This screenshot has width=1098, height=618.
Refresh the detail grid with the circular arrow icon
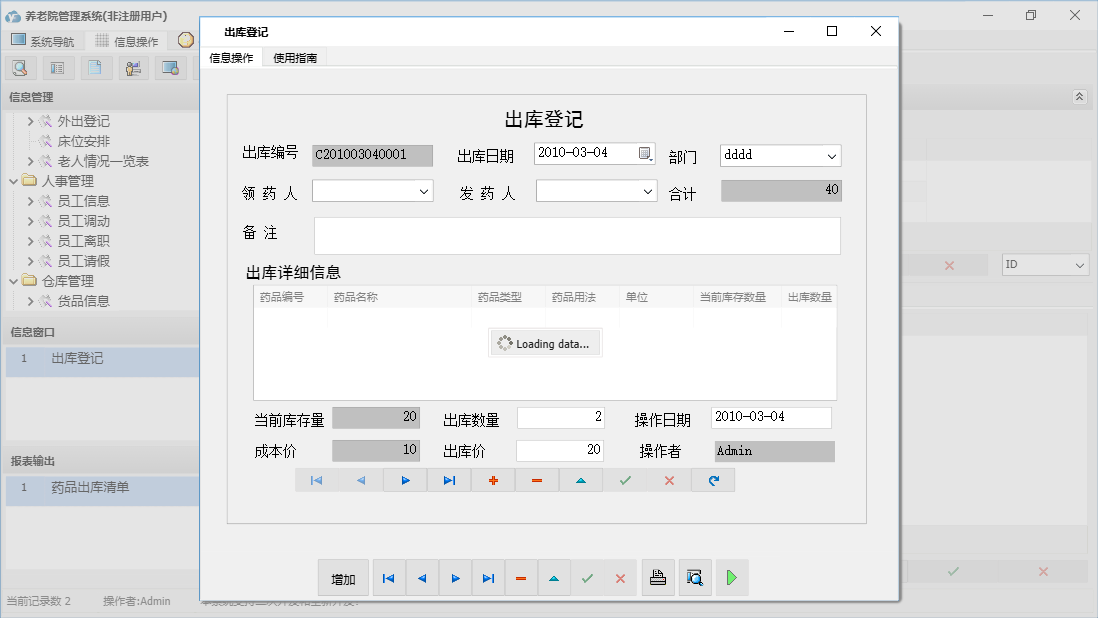[x=713, y=480]
